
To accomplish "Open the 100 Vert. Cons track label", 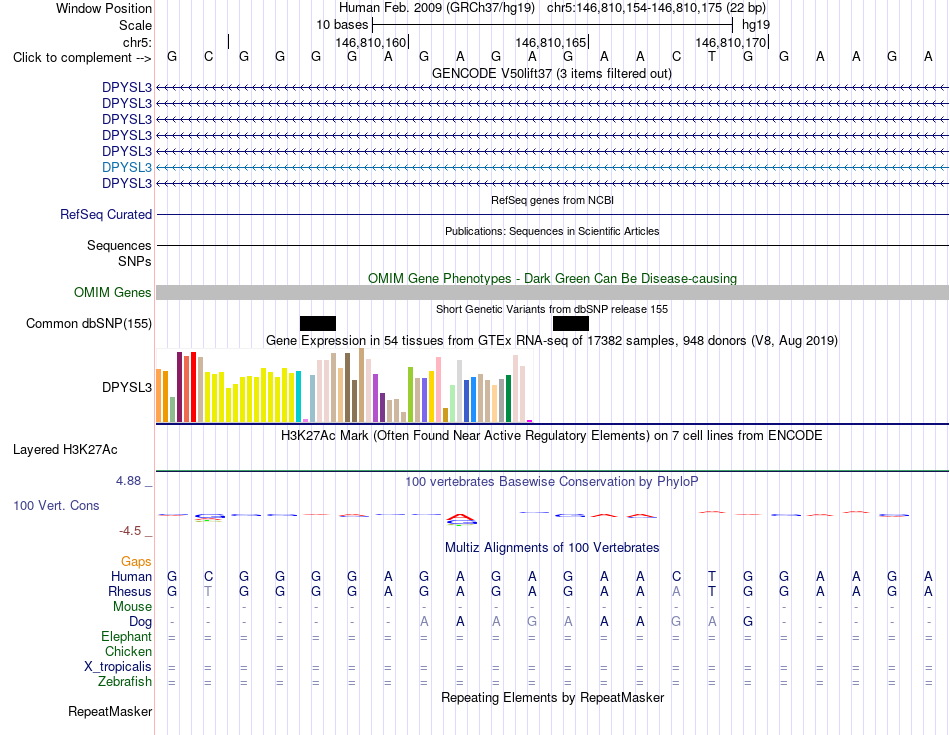I will tap(56, 505).
